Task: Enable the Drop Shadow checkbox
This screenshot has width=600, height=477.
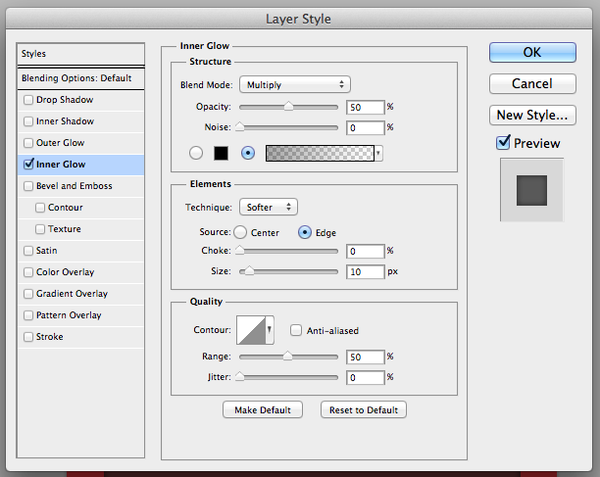Action: [28, 100]
